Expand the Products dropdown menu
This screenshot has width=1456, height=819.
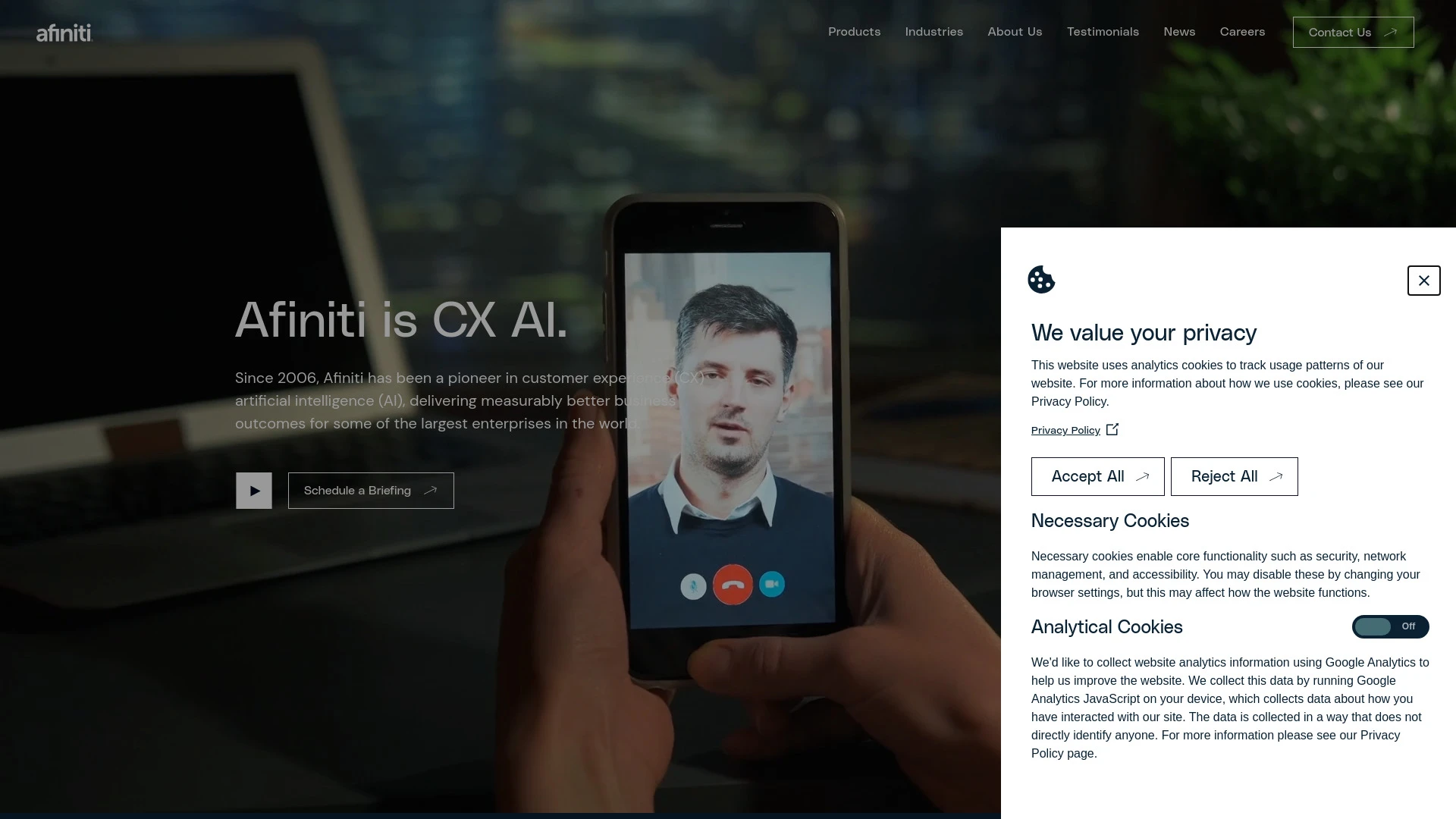pos(854,32)
